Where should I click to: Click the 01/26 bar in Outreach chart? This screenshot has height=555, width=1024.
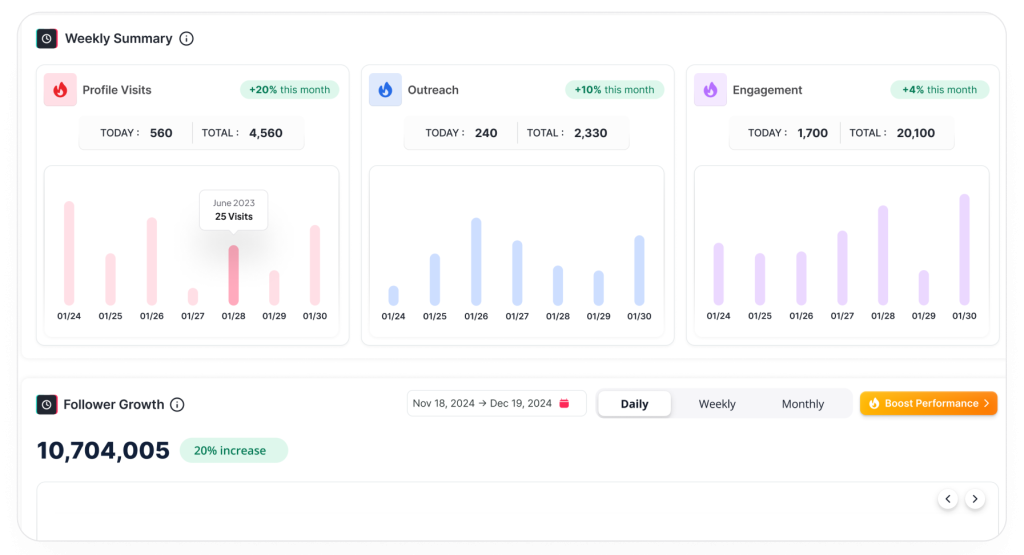tap(476, 262)
